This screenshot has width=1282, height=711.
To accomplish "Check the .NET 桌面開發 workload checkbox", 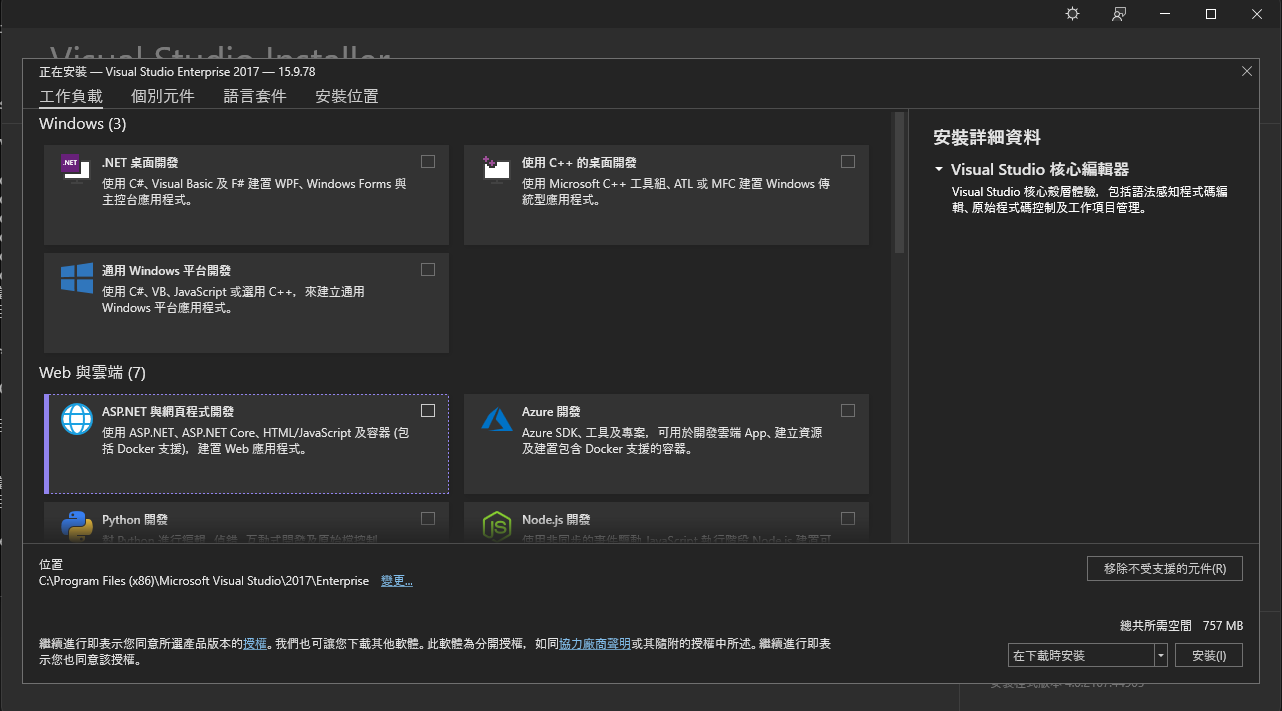I will (428, 161).
